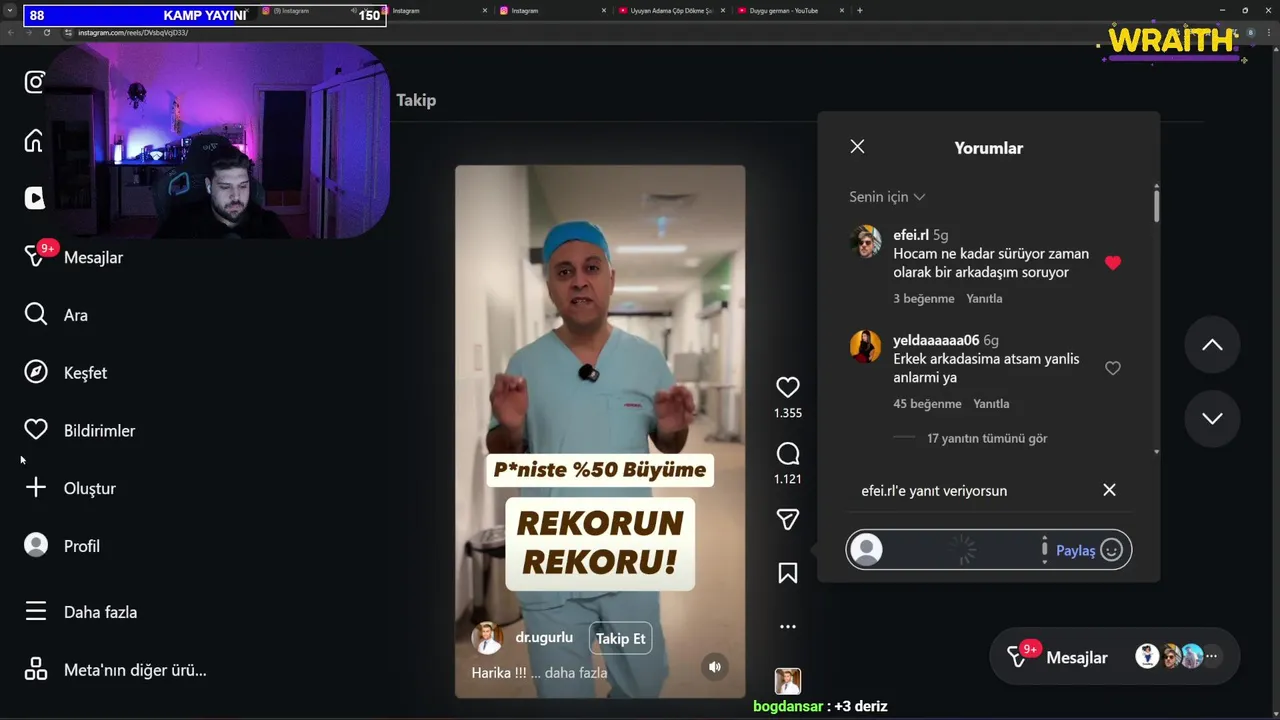Go to Keşfet explore page
Image resolution: width=1280 pixels, height=720 pixels.
66,373
